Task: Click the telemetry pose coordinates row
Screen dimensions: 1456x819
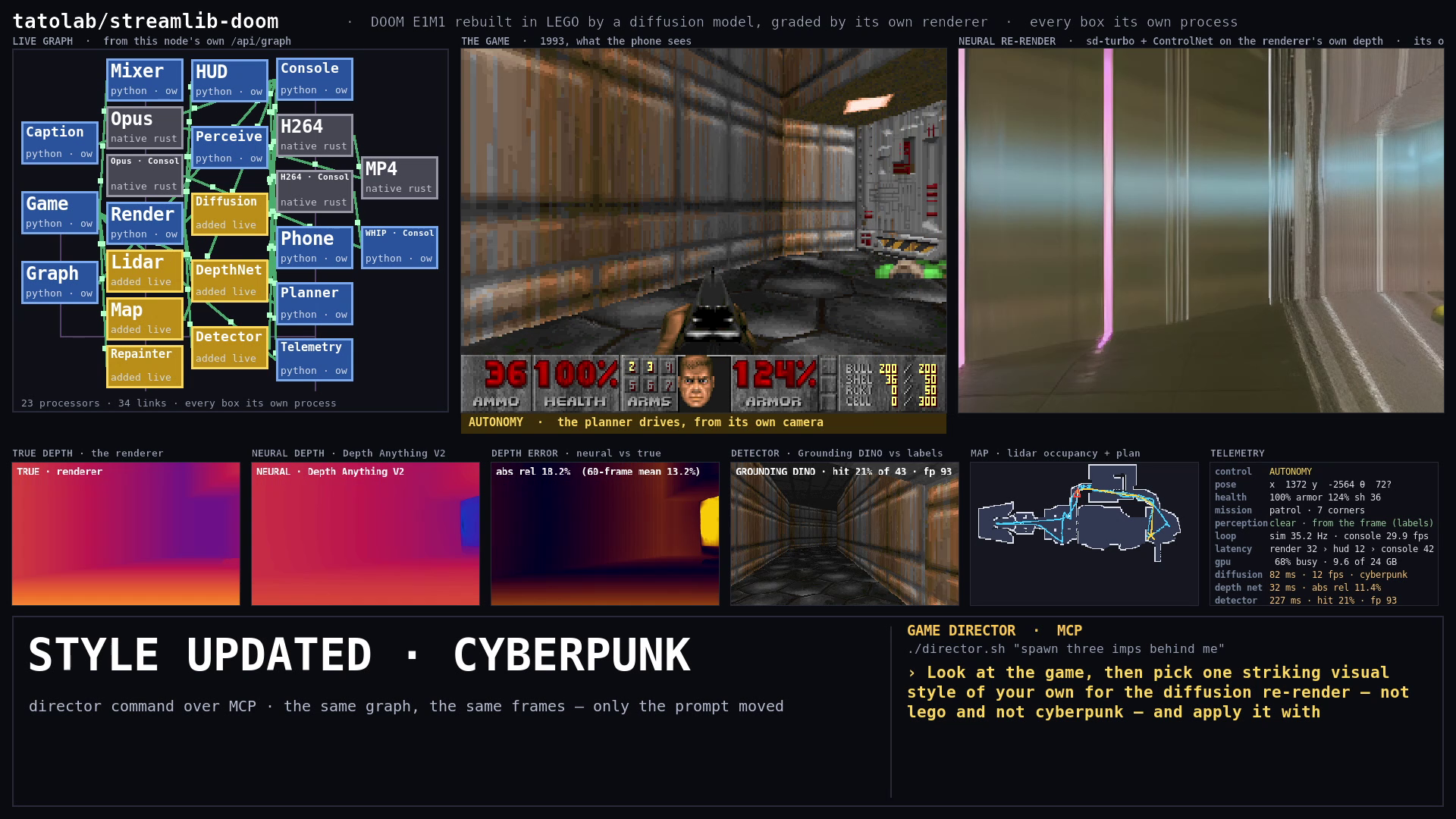Action: (x=1324, y=485)
